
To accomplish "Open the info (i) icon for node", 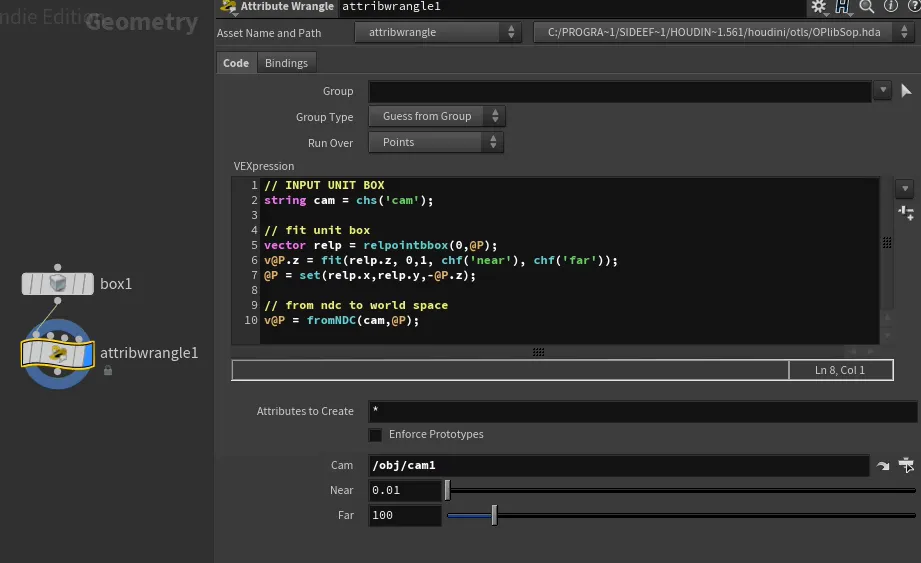I will [890, 7].
